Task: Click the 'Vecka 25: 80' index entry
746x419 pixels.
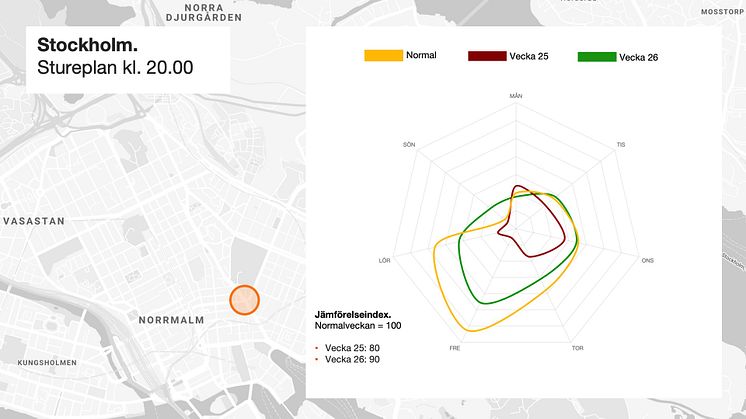Action: point(352,348)
